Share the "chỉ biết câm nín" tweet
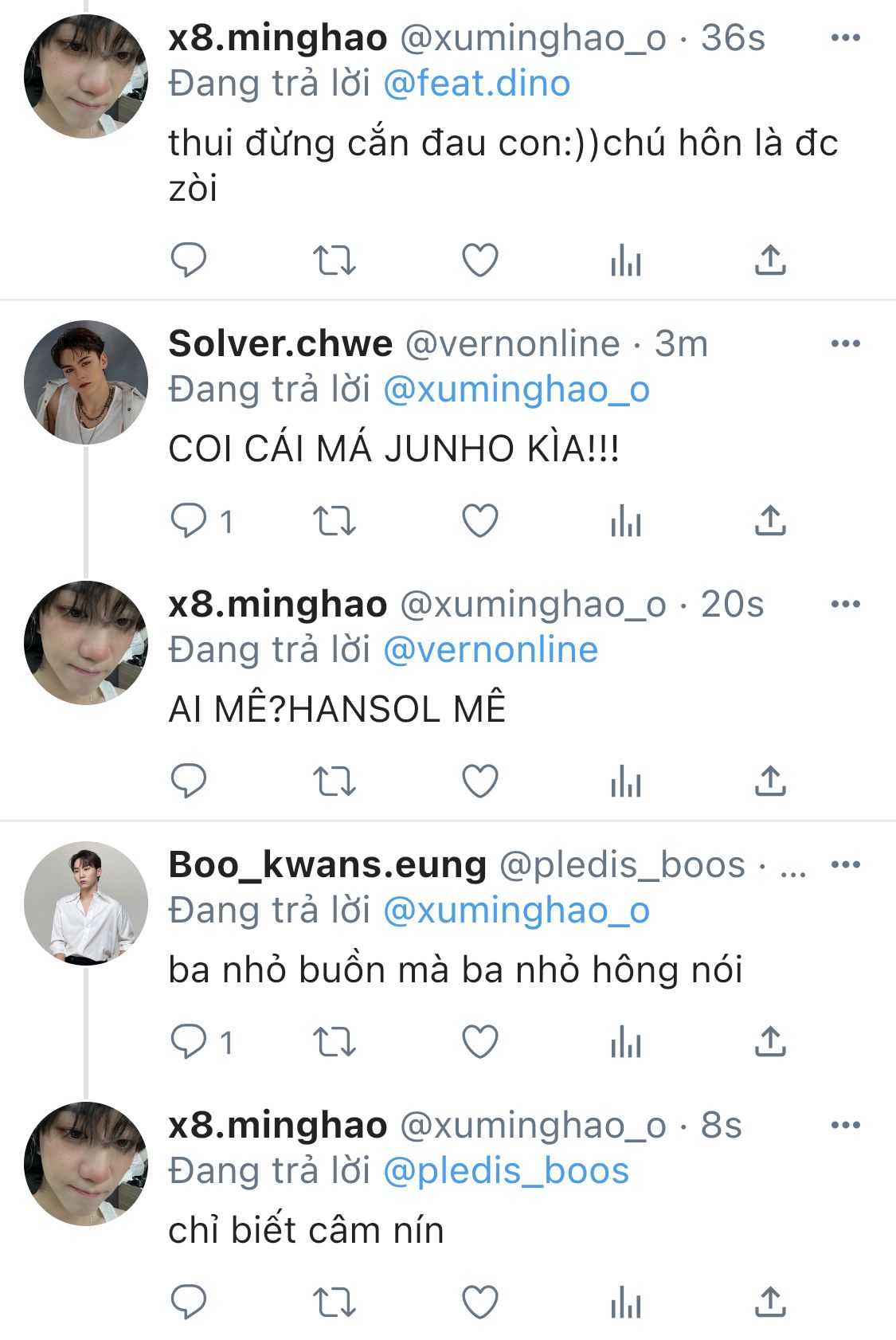This screenshot has width=896, height=1340. click(x=770, y=1302)
